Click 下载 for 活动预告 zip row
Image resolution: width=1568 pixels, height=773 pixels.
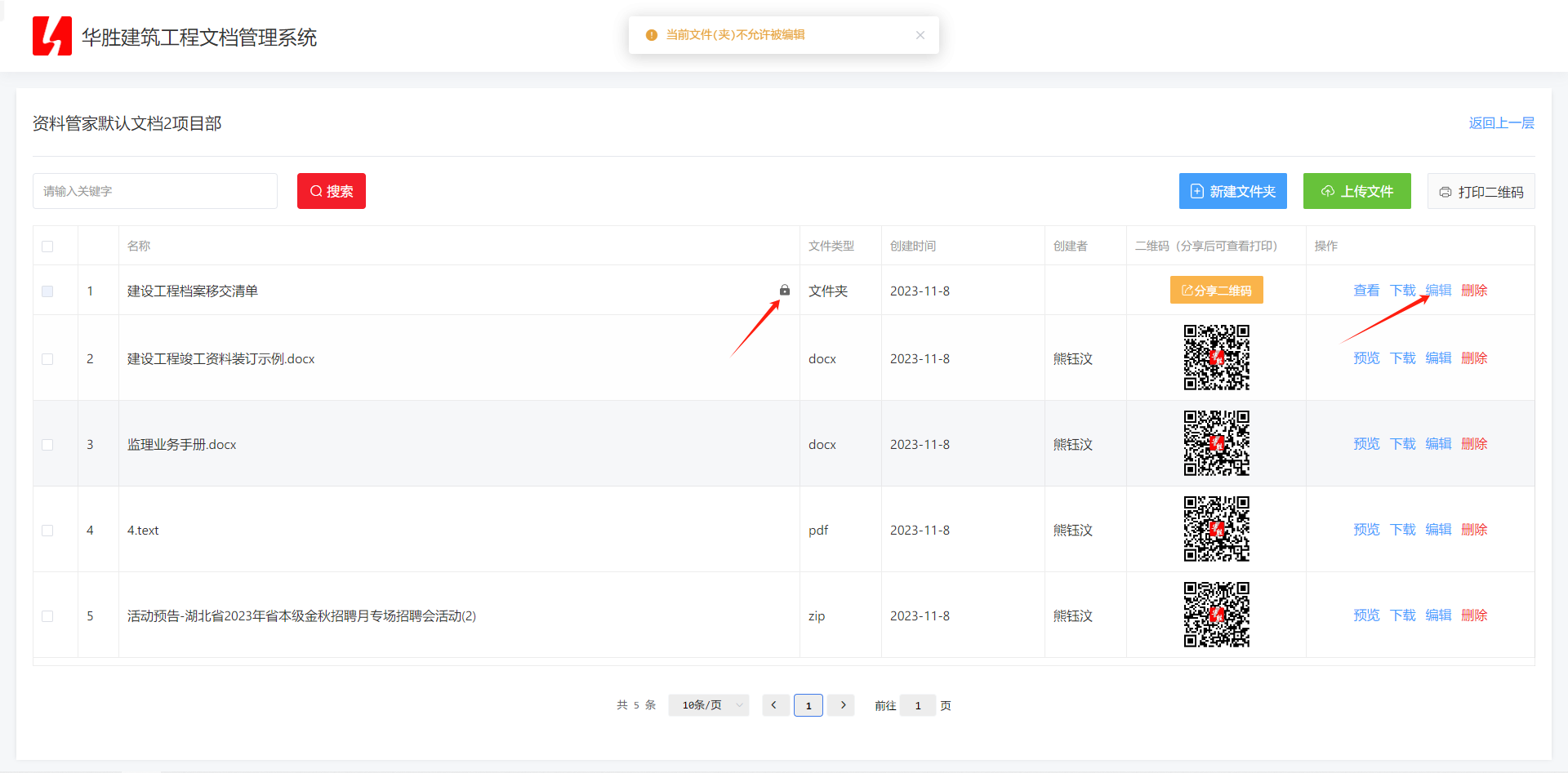point(1403,615)
